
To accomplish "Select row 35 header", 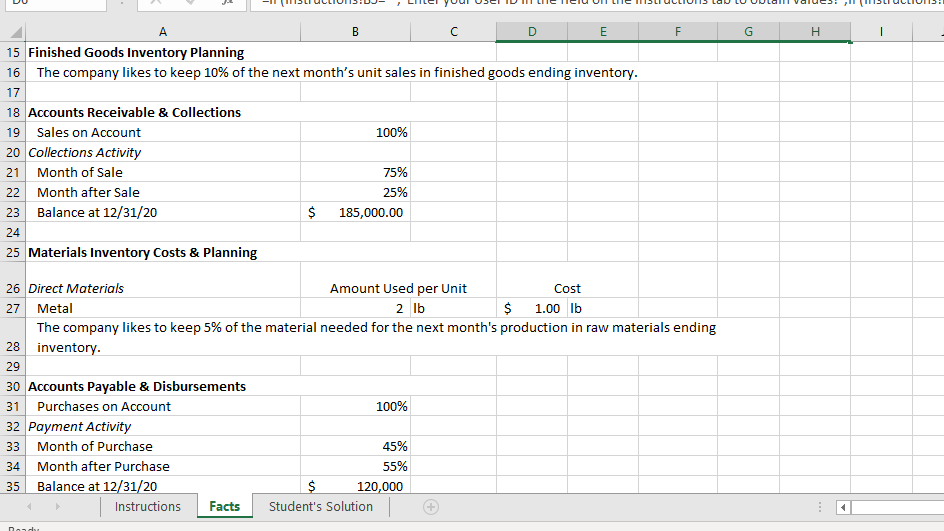I will click(13, 486).
